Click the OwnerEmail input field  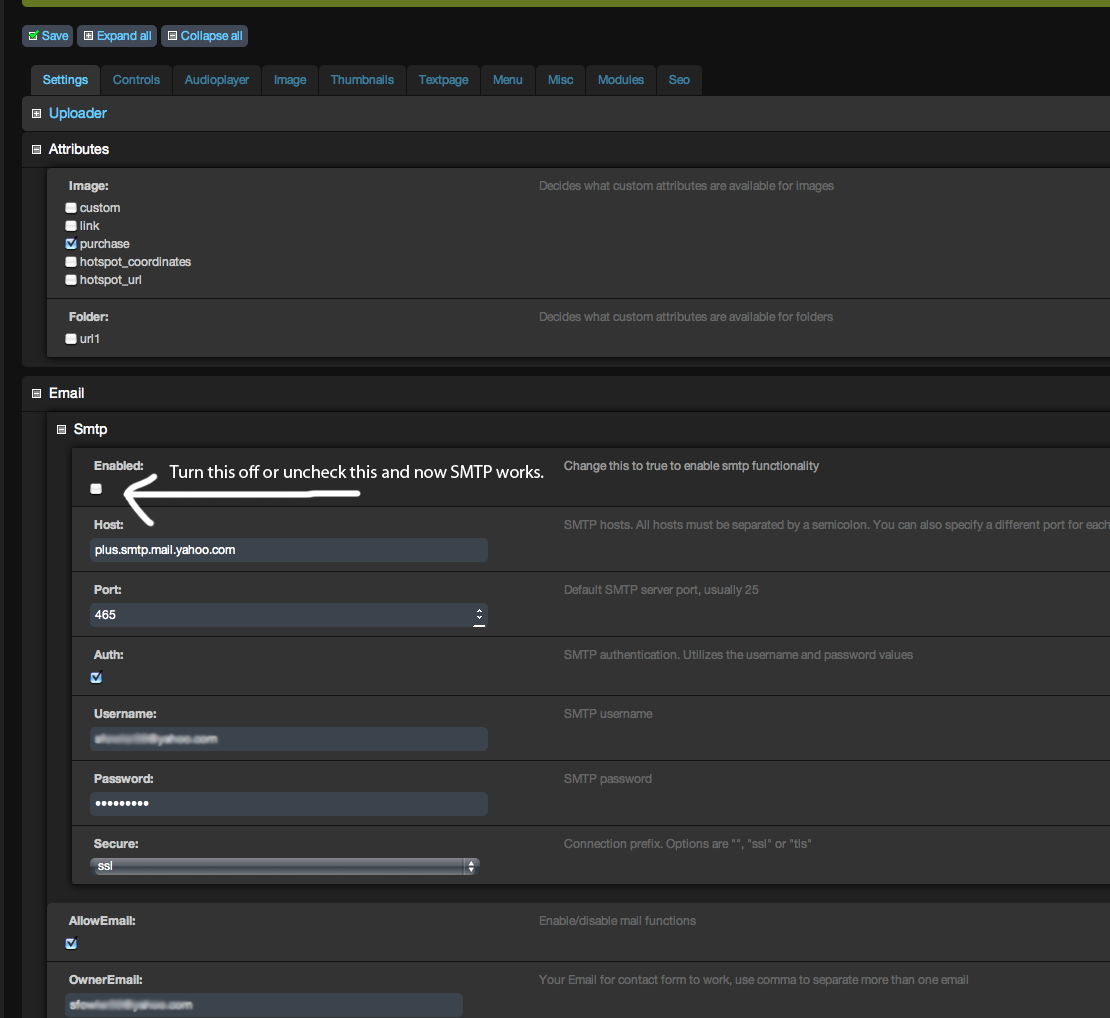[264, 1005]
